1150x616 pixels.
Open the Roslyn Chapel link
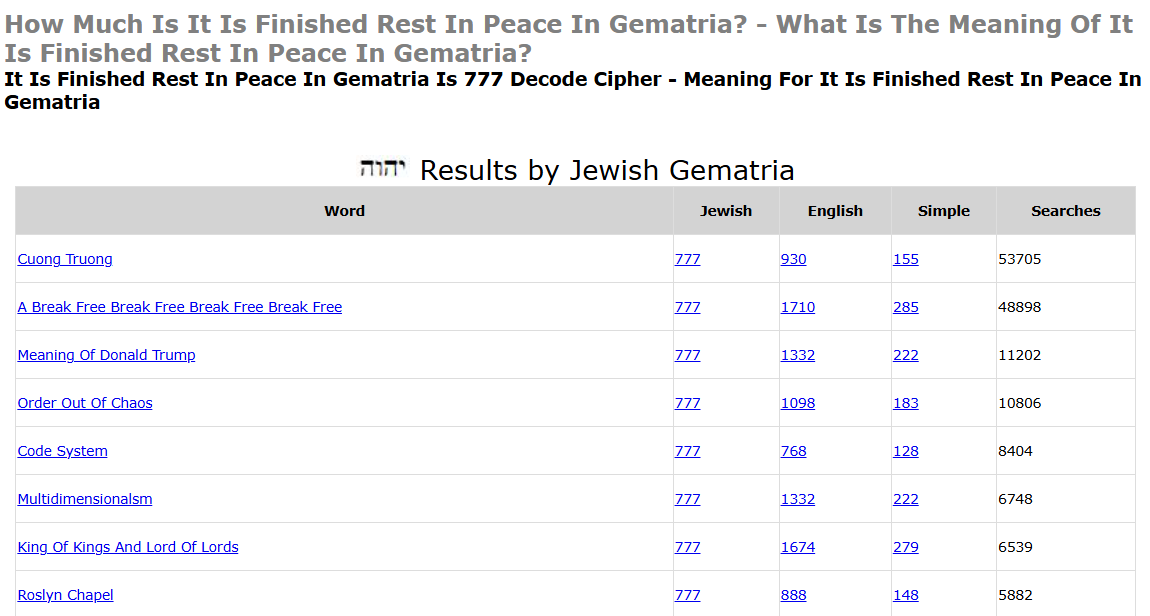coord(65,595)
